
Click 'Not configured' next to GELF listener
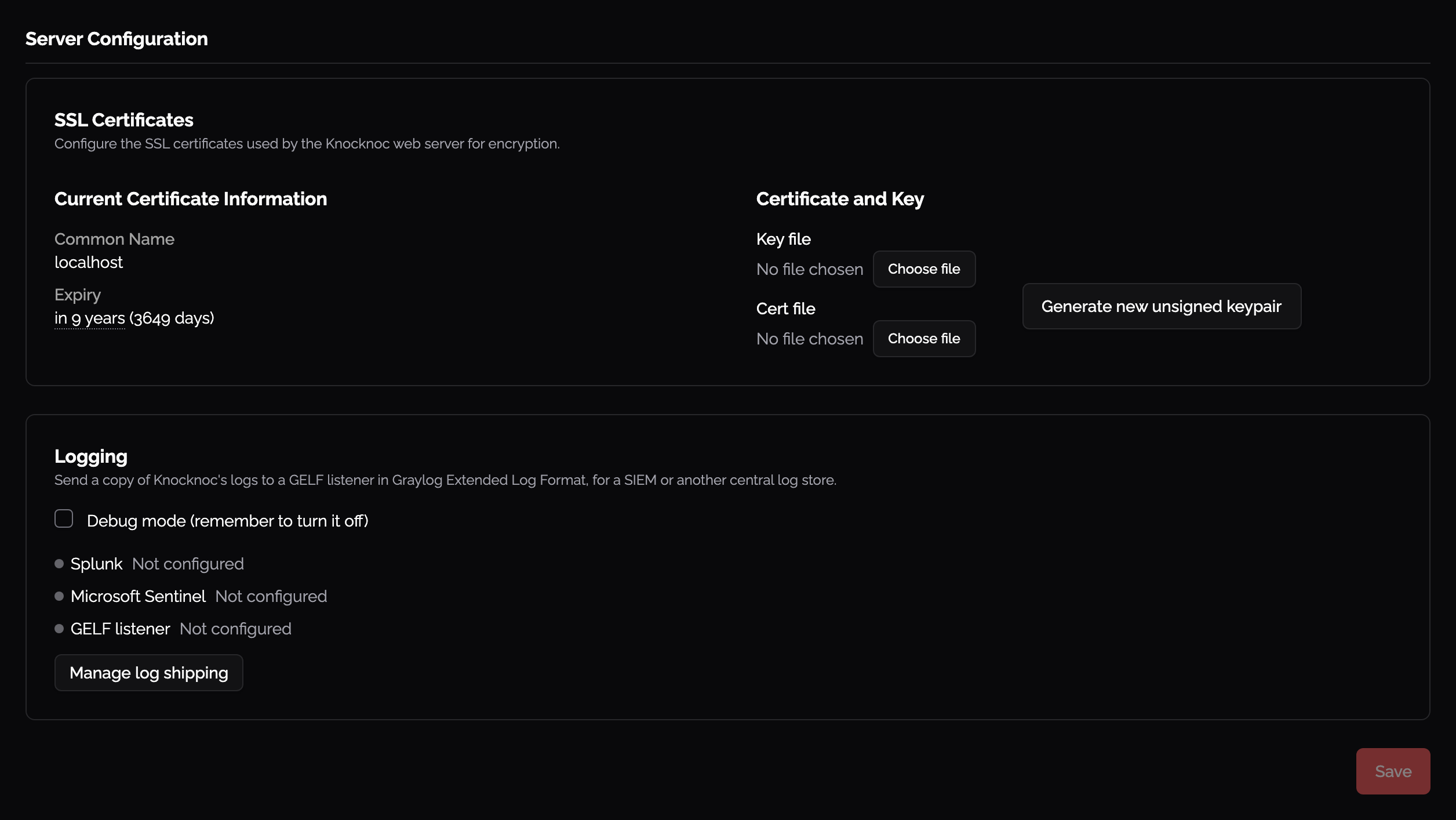click(235, 629)
